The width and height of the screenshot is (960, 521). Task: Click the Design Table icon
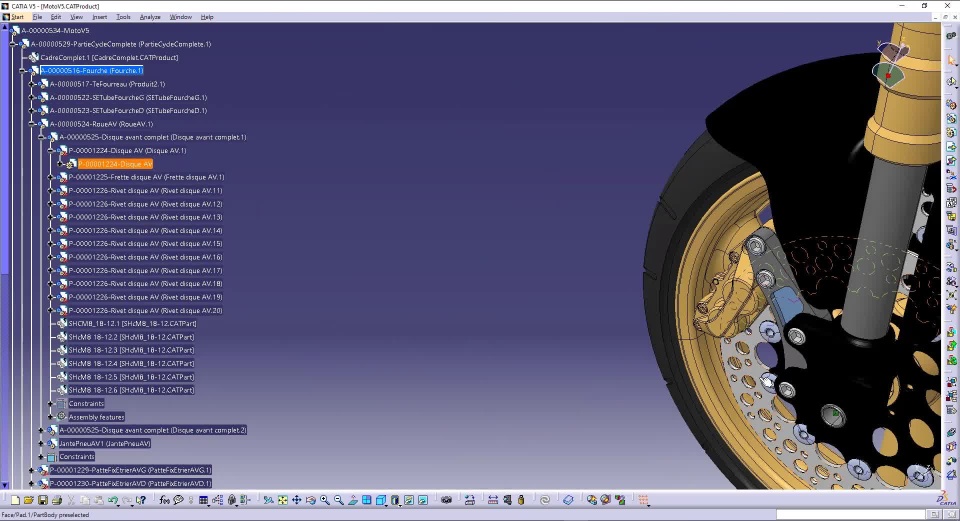[x=203, y=500]
